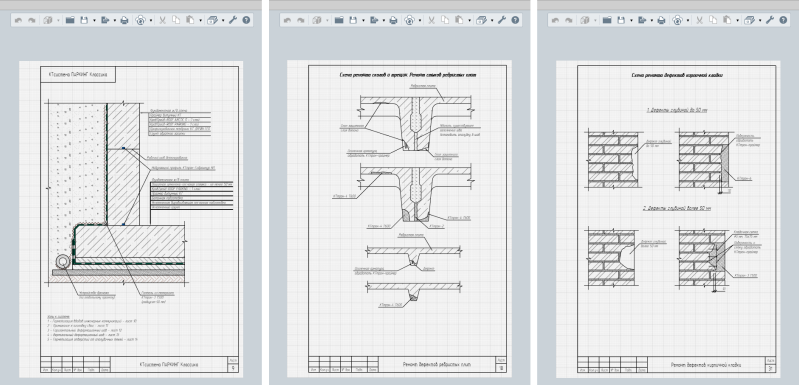799x385 pixels.
Task: Click the 3D box view icon above the brick masonry drawing
Action: (x=585, y=20)
